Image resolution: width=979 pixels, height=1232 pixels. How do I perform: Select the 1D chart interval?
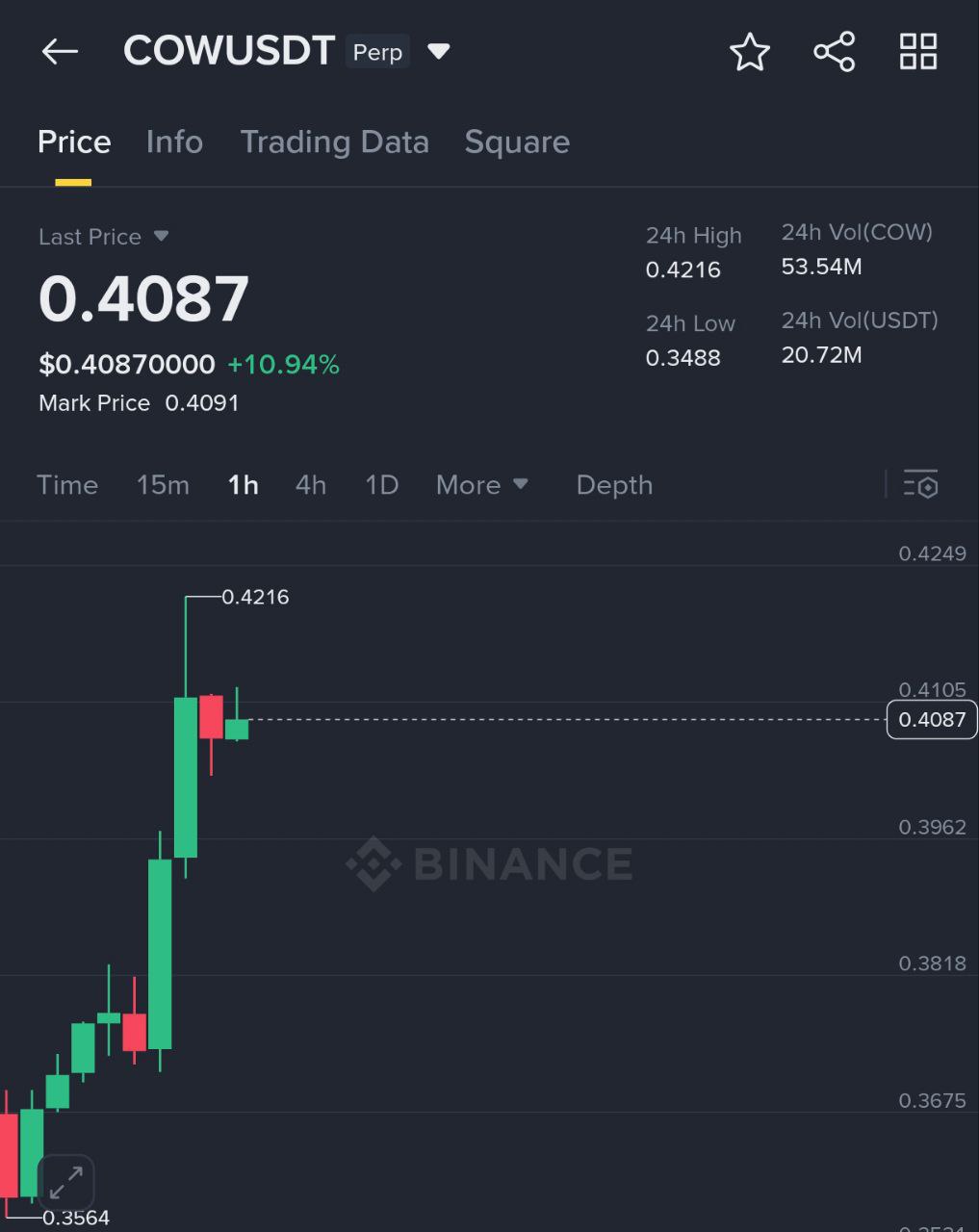(x=381, y=485)
